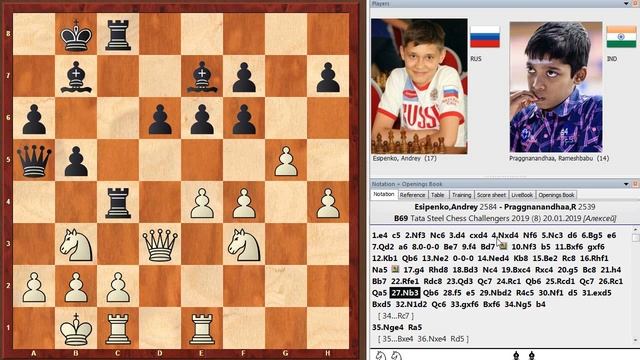Image resolution: width=640 pixels, height=360 pixels.
Task: Jump to move 27.Nb3 in notation
Action: [x=405, y=293]
